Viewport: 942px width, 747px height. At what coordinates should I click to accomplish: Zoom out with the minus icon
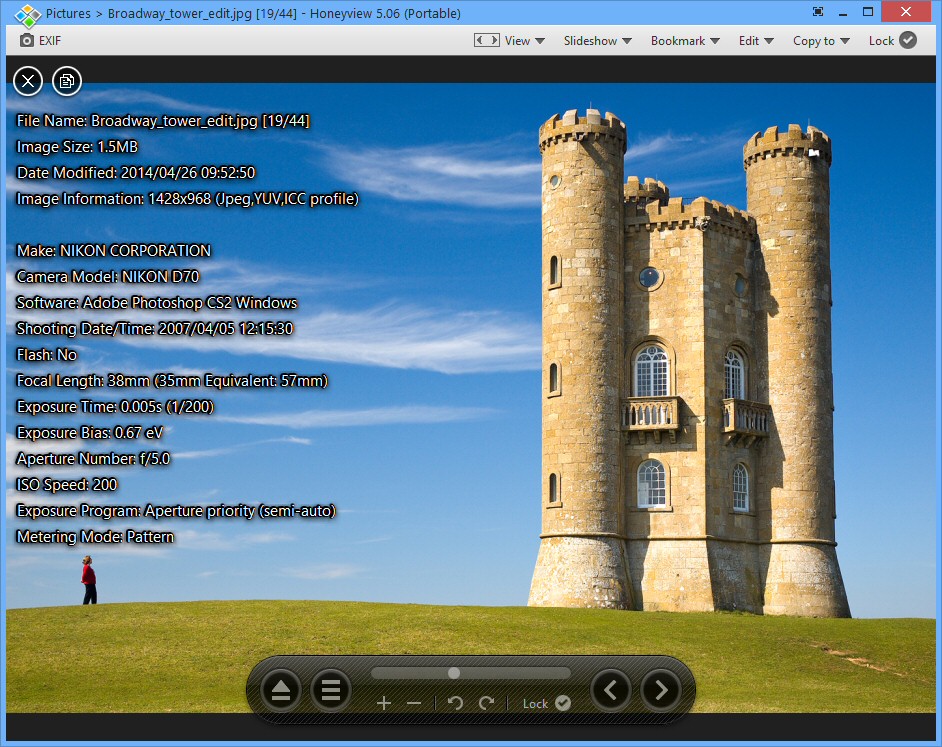(414, 703)
